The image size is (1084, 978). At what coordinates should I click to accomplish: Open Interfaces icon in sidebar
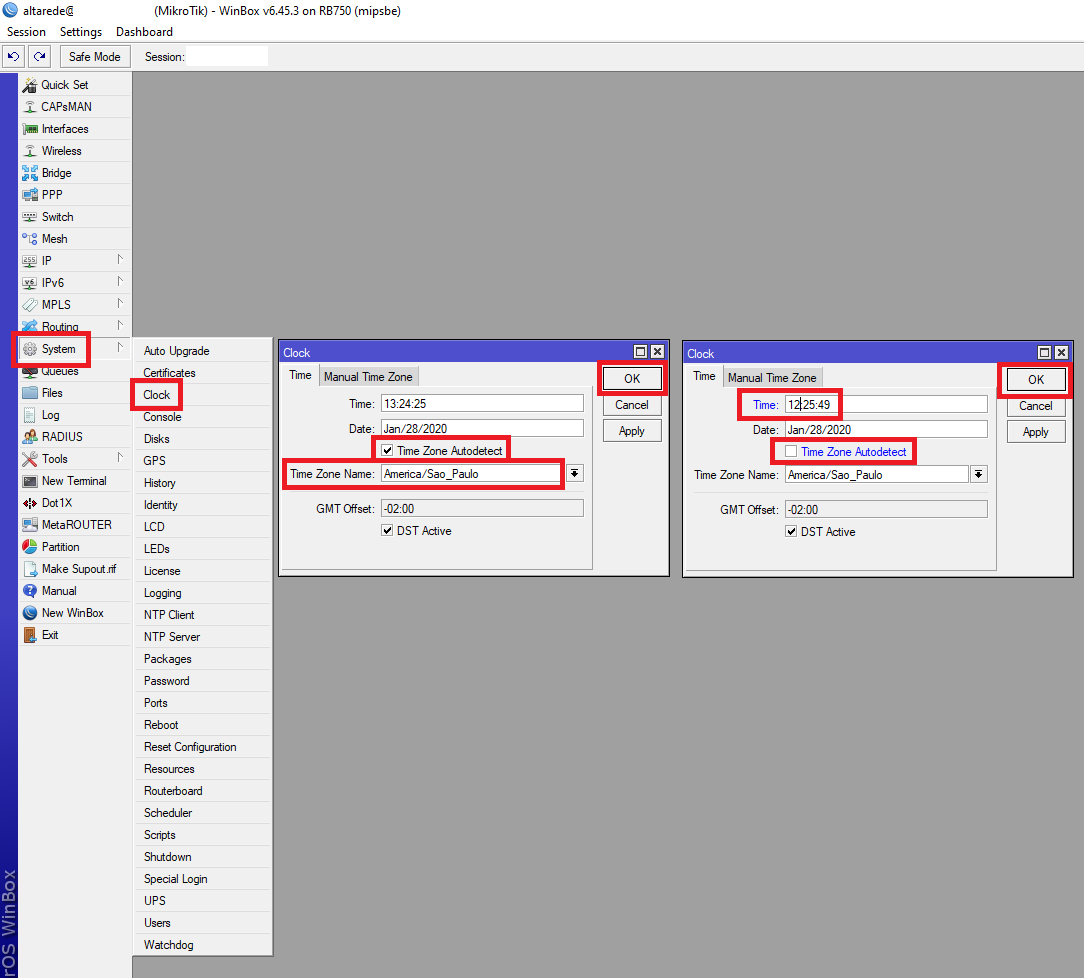(30, 129)
